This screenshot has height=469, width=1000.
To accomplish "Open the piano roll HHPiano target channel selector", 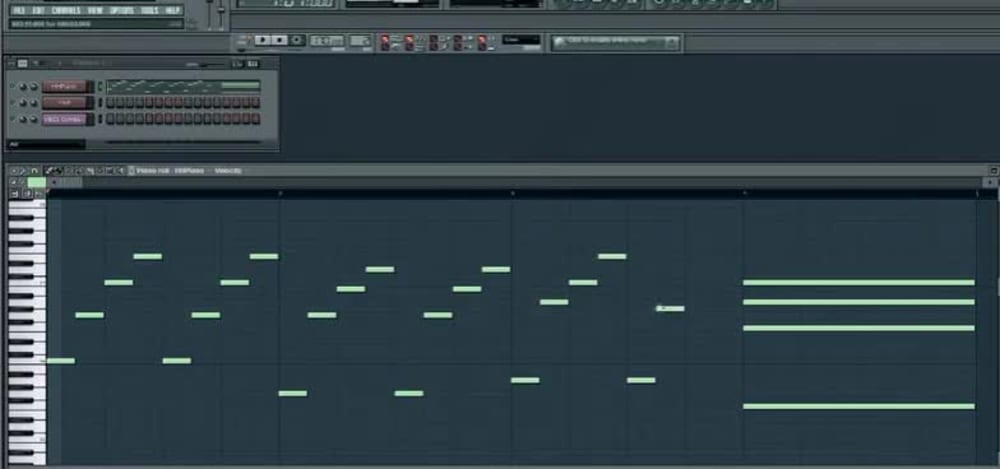I will [189, 171].
